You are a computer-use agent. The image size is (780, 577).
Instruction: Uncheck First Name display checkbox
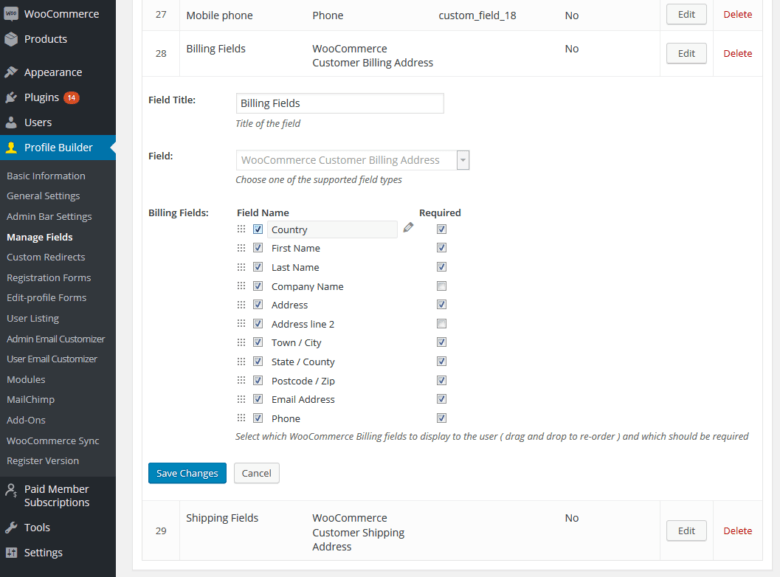click(258, 248)
